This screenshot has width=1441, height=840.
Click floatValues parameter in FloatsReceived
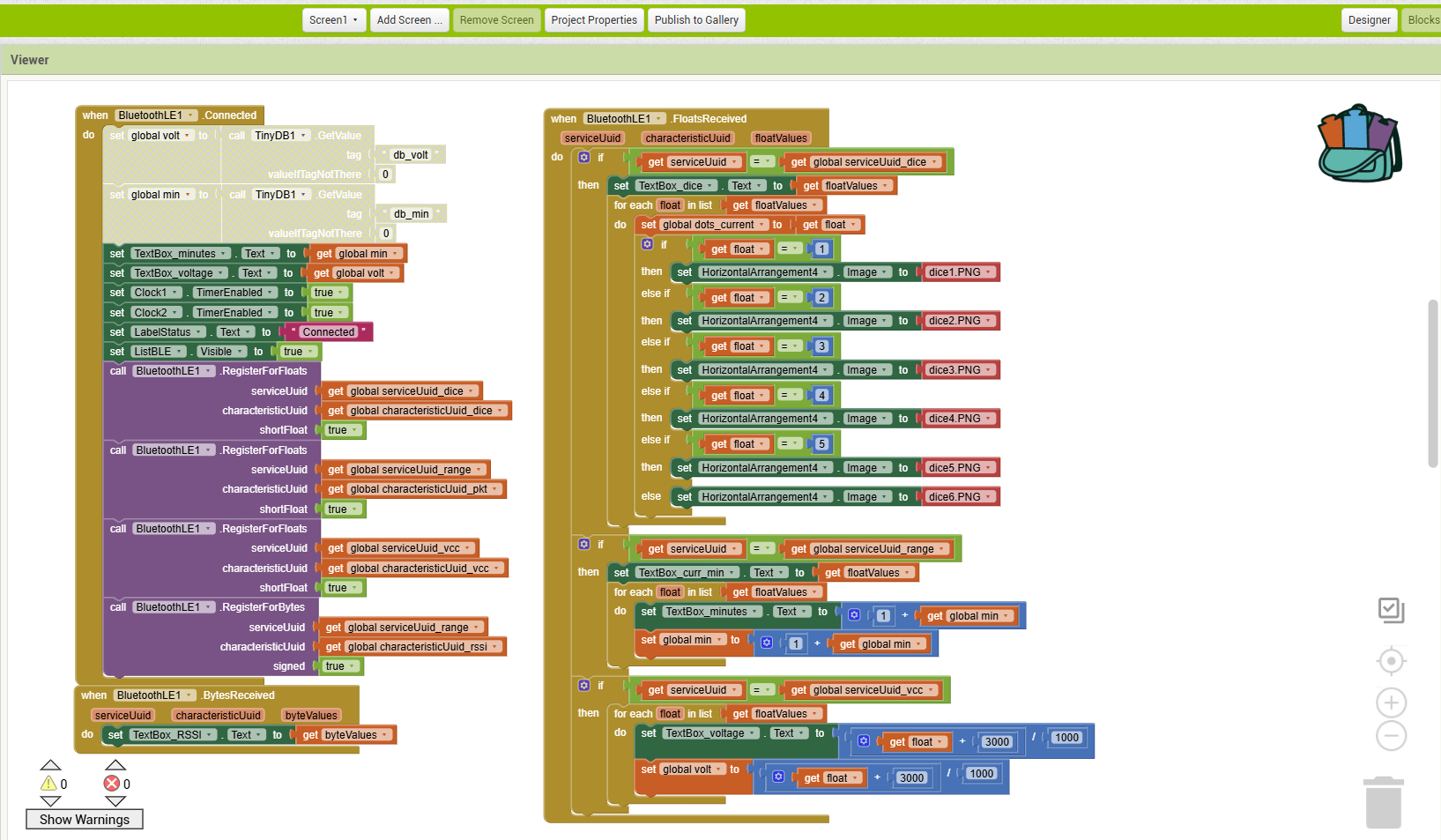(x=780, y=138)
